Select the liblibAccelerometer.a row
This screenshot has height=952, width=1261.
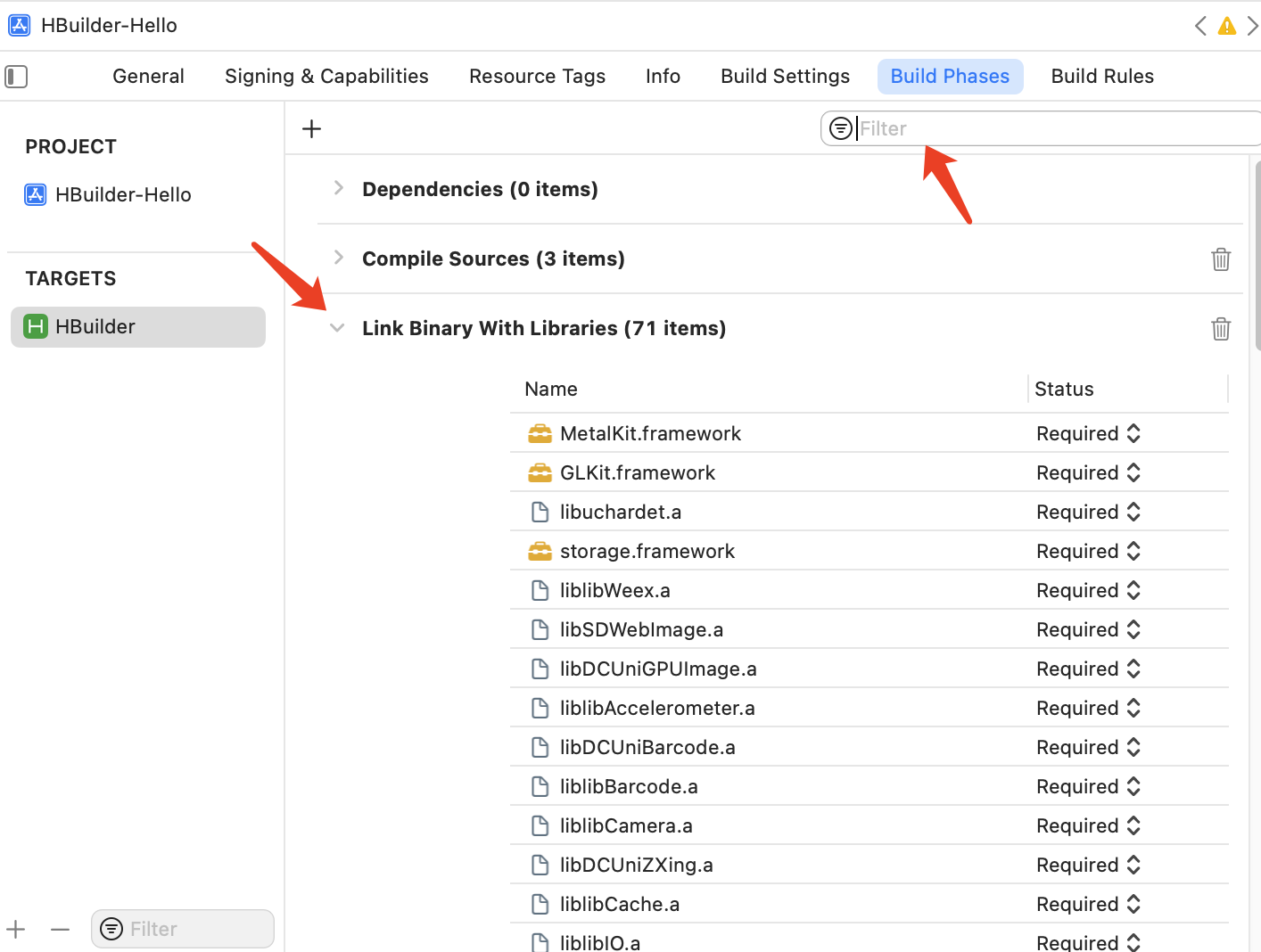click(x=870, y=709)
